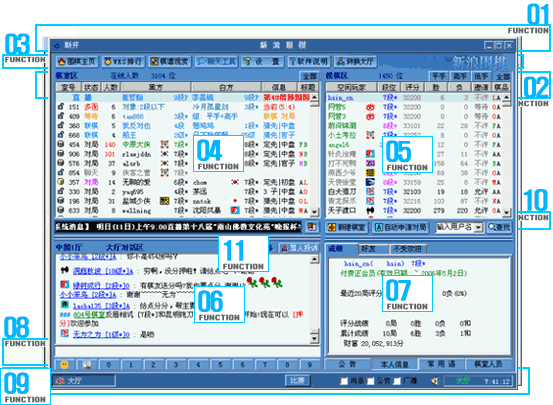The height and width of the screenshot is (405, 553).
Task: Click the Korean flag beside rluwjddn
Action: tap(164, 154)
